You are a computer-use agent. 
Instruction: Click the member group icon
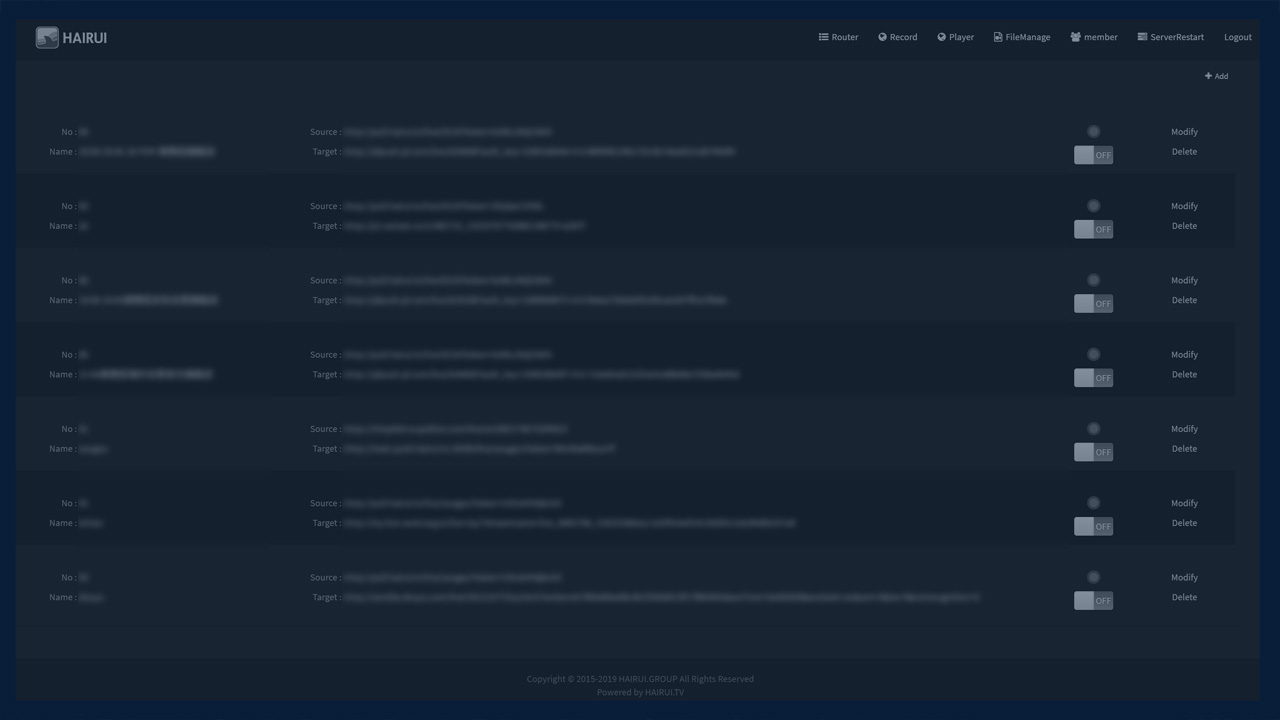[1075, 37]
